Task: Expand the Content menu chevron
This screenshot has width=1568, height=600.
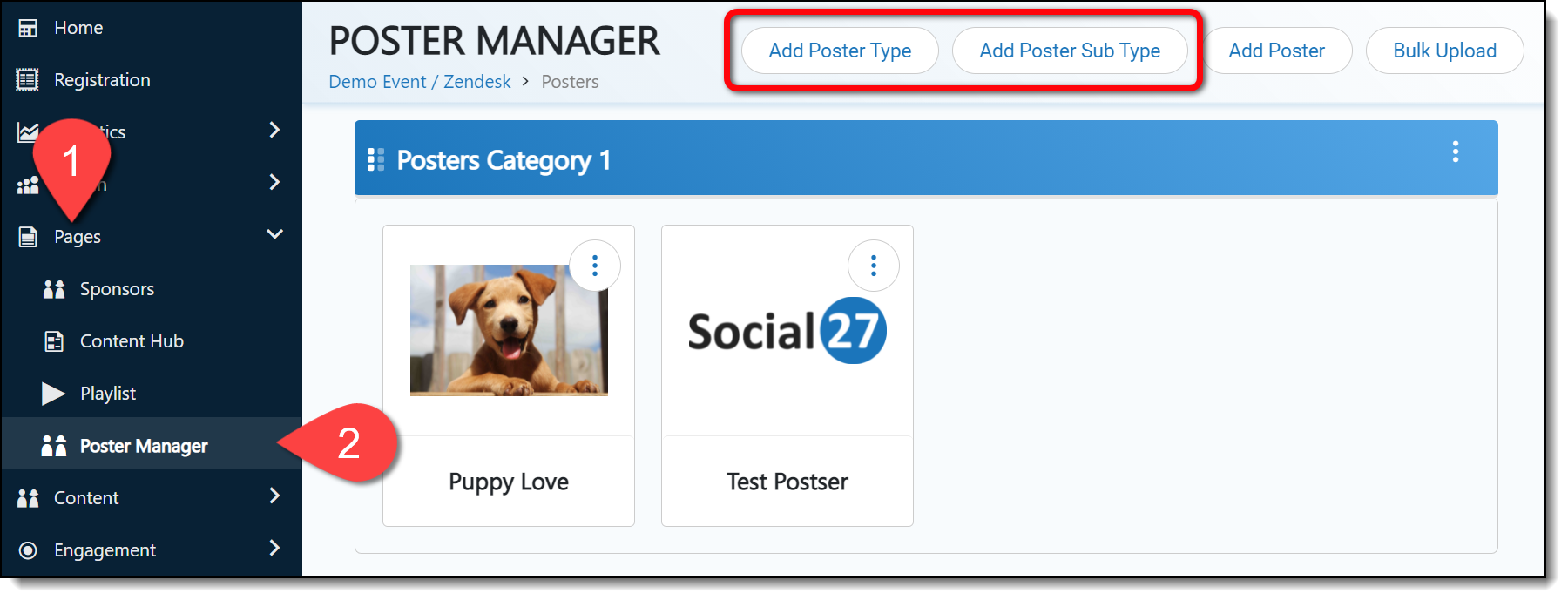Action: [274, 496]
